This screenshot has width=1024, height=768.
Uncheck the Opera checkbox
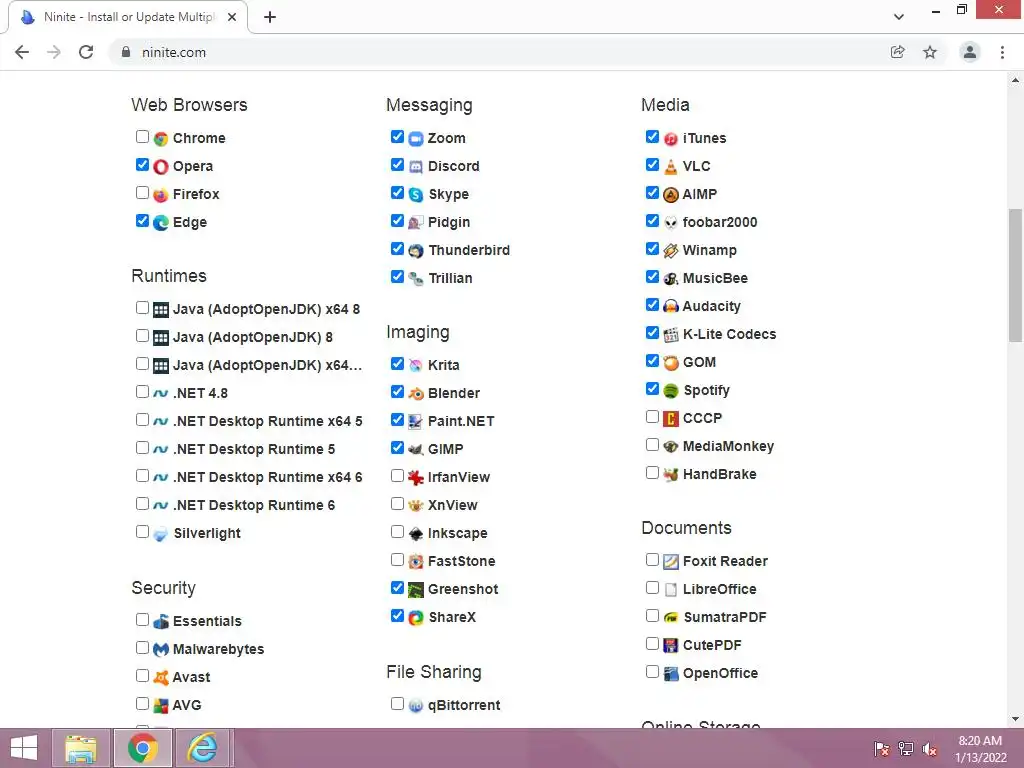coord(142,165)
